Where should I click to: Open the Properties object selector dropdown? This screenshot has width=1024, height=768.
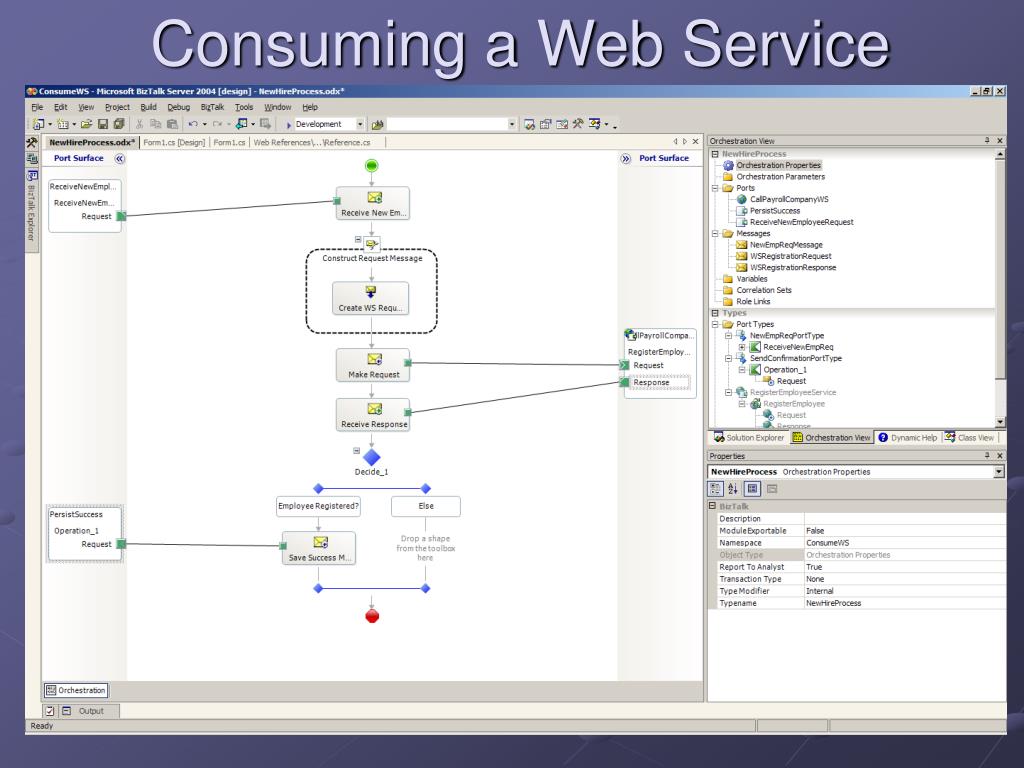(x=999, y=472)
